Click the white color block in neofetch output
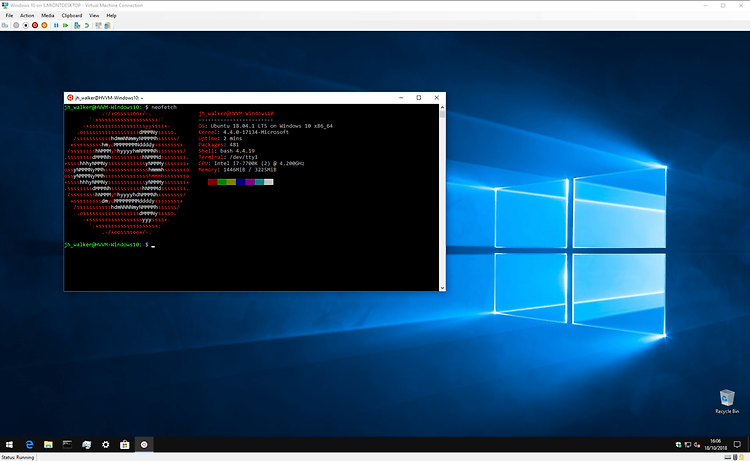This screenshot has height=461, width=750. [x=268, y=182]
